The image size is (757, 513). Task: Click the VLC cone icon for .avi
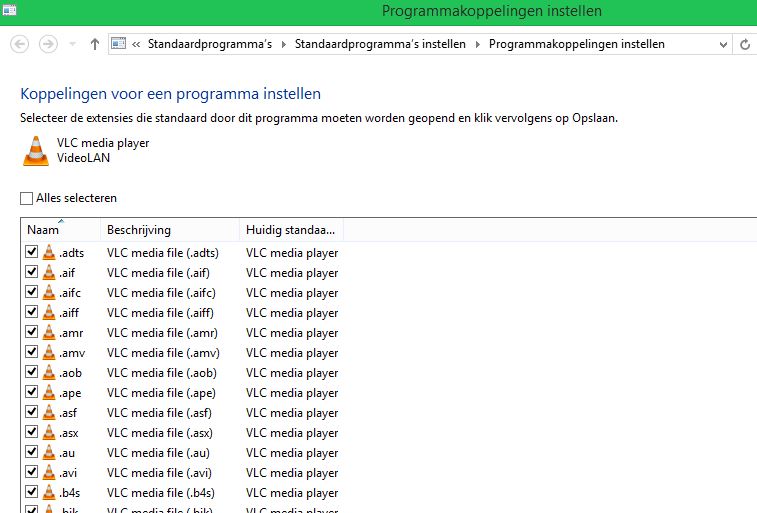pos(49,472)
